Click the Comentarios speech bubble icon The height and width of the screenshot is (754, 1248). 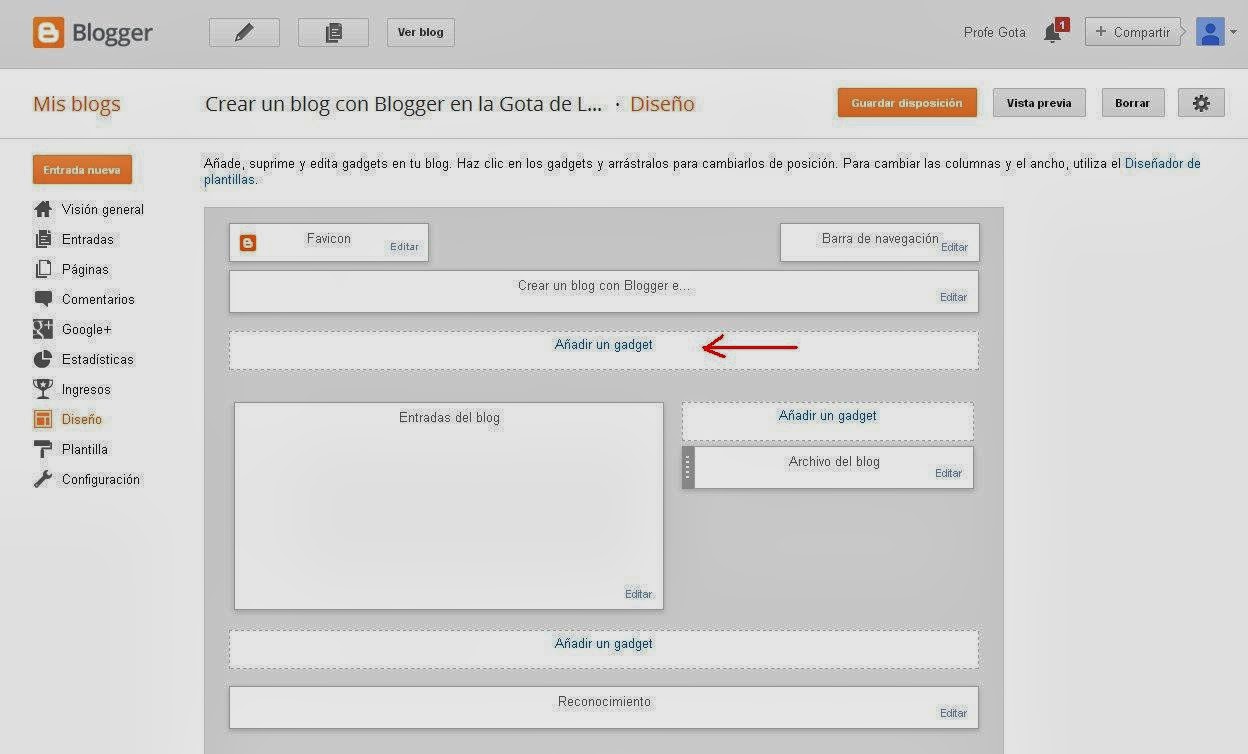[43, 299]
